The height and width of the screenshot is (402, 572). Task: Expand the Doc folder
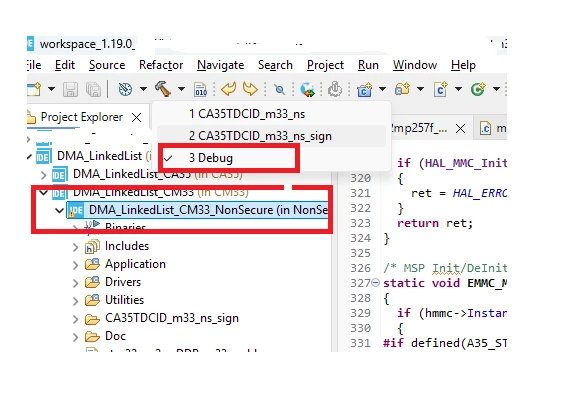coord(76,337)
